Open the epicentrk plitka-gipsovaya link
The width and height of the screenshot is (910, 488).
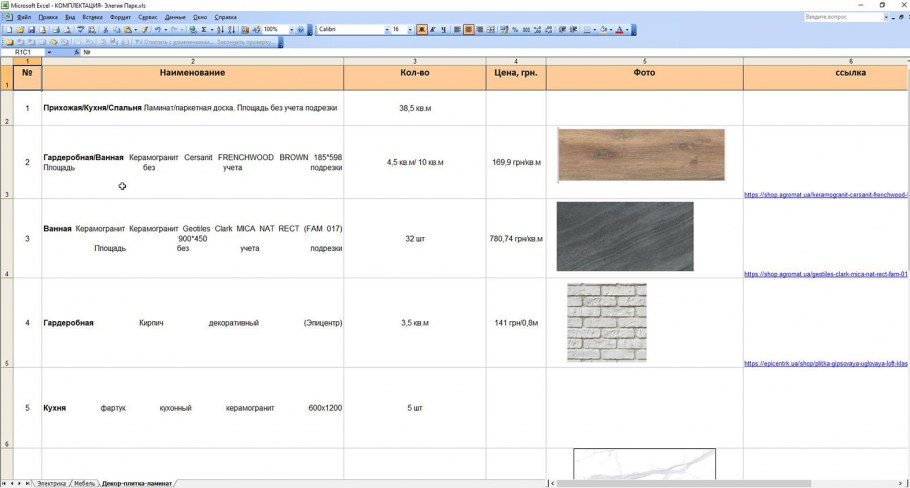(x=825, y=363)
